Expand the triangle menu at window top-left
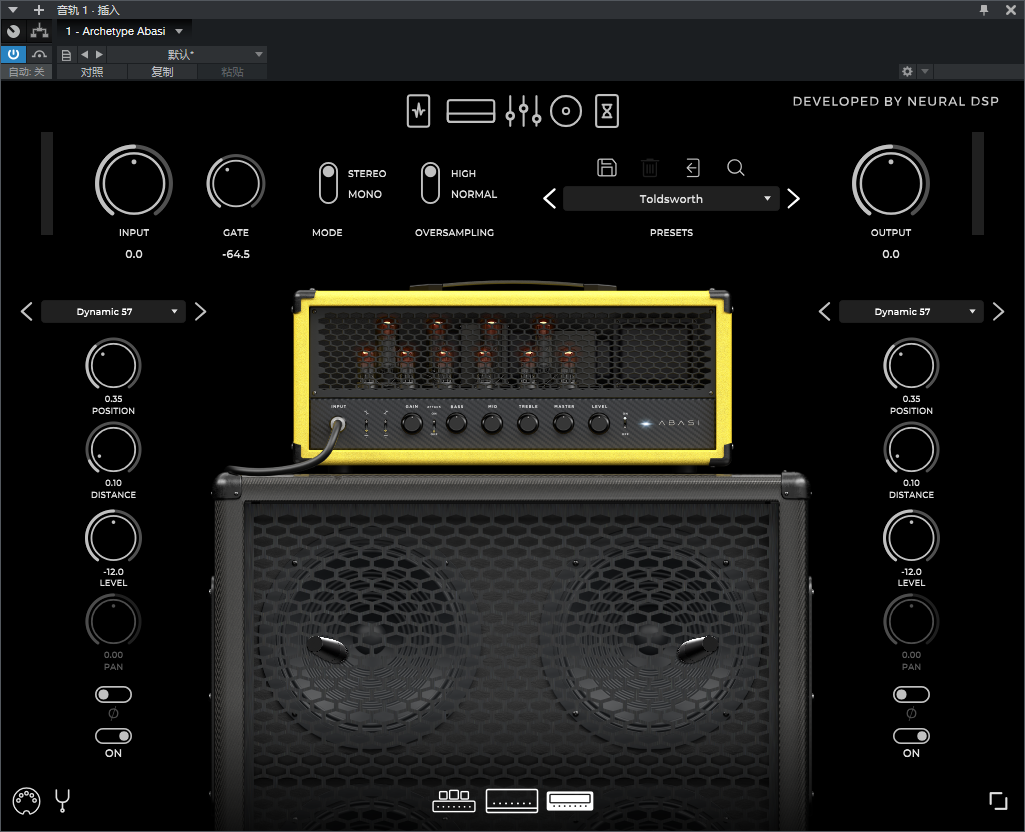 click(12, 10)
